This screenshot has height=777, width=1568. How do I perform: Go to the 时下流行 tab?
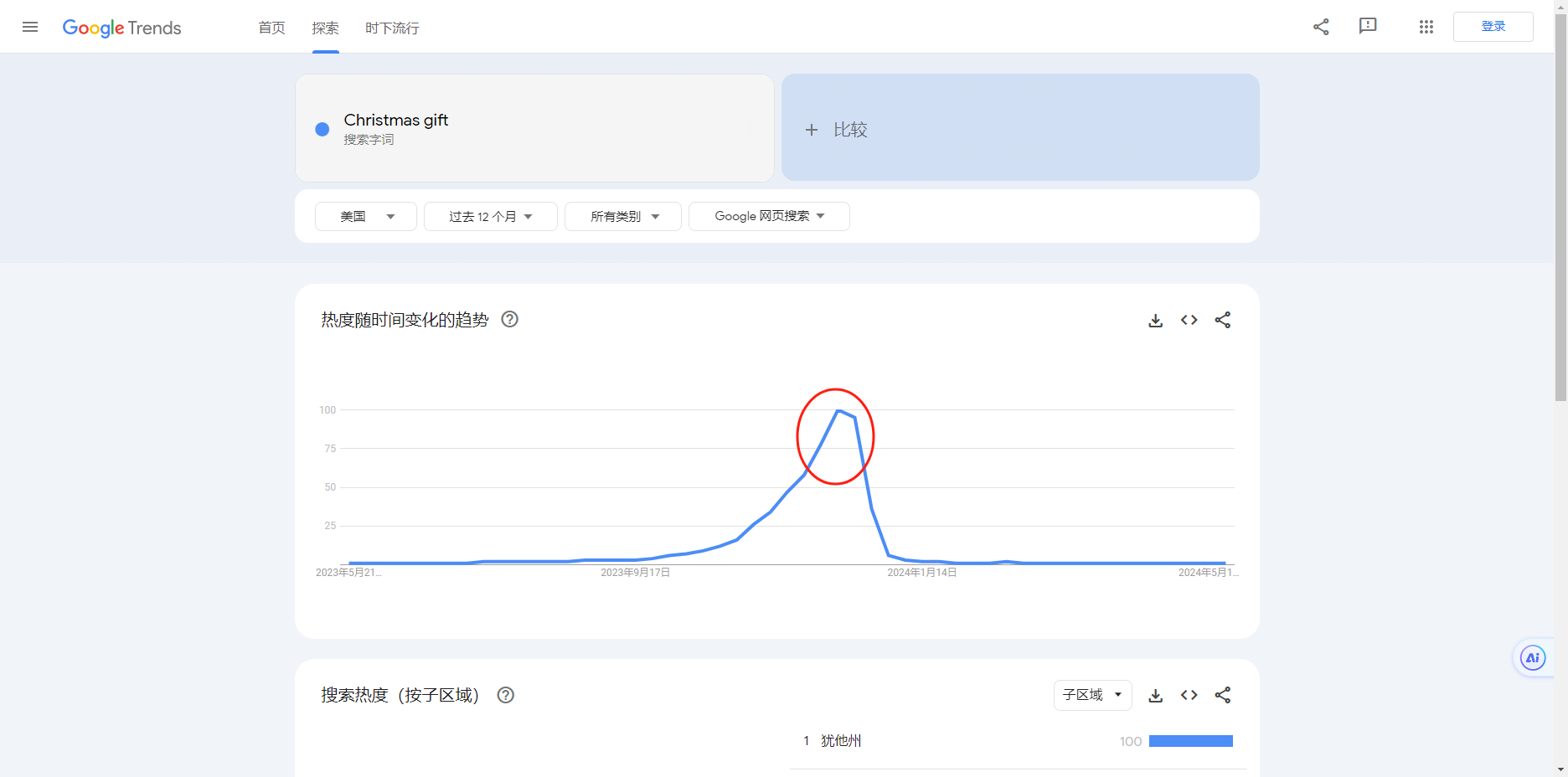[392, 28]
